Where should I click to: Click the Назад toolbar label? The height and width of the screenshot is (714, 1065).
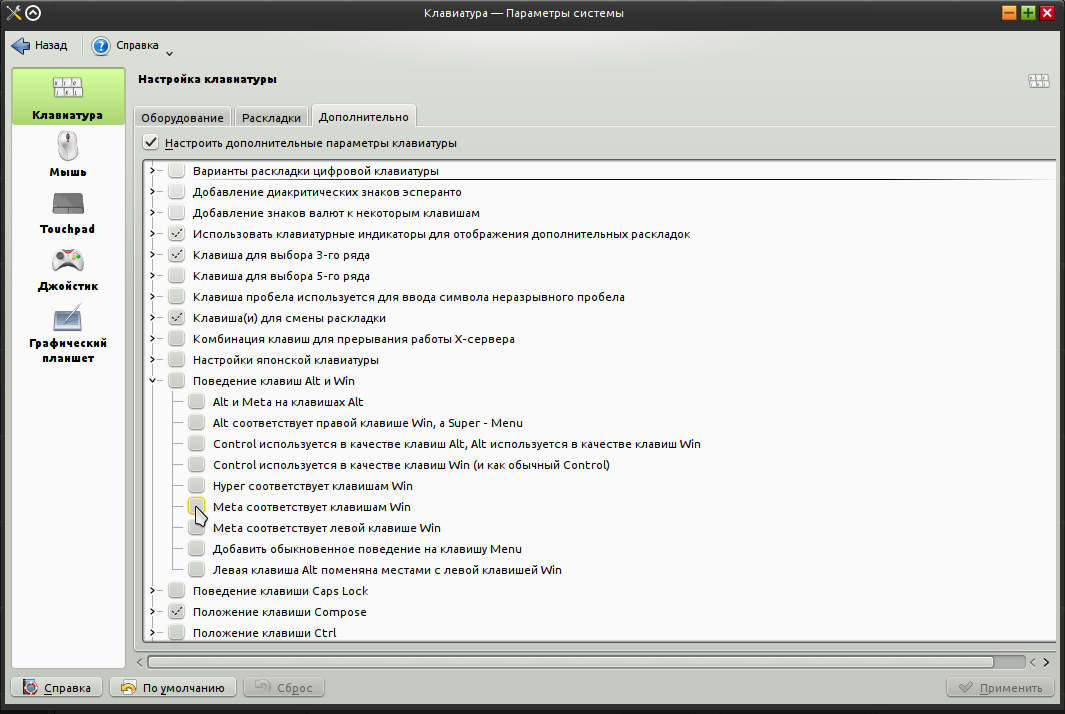(51, 46)
